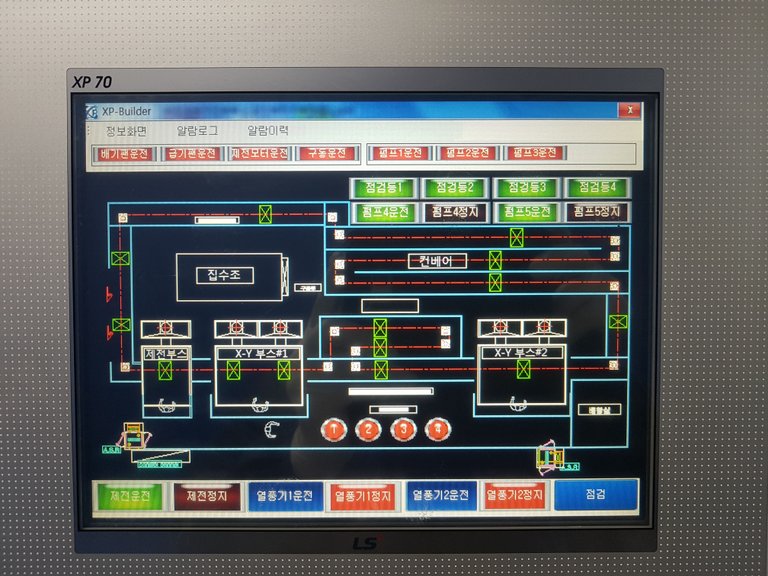
Task: Click green motor symbol on right vertical line
Action: point(618,322)
